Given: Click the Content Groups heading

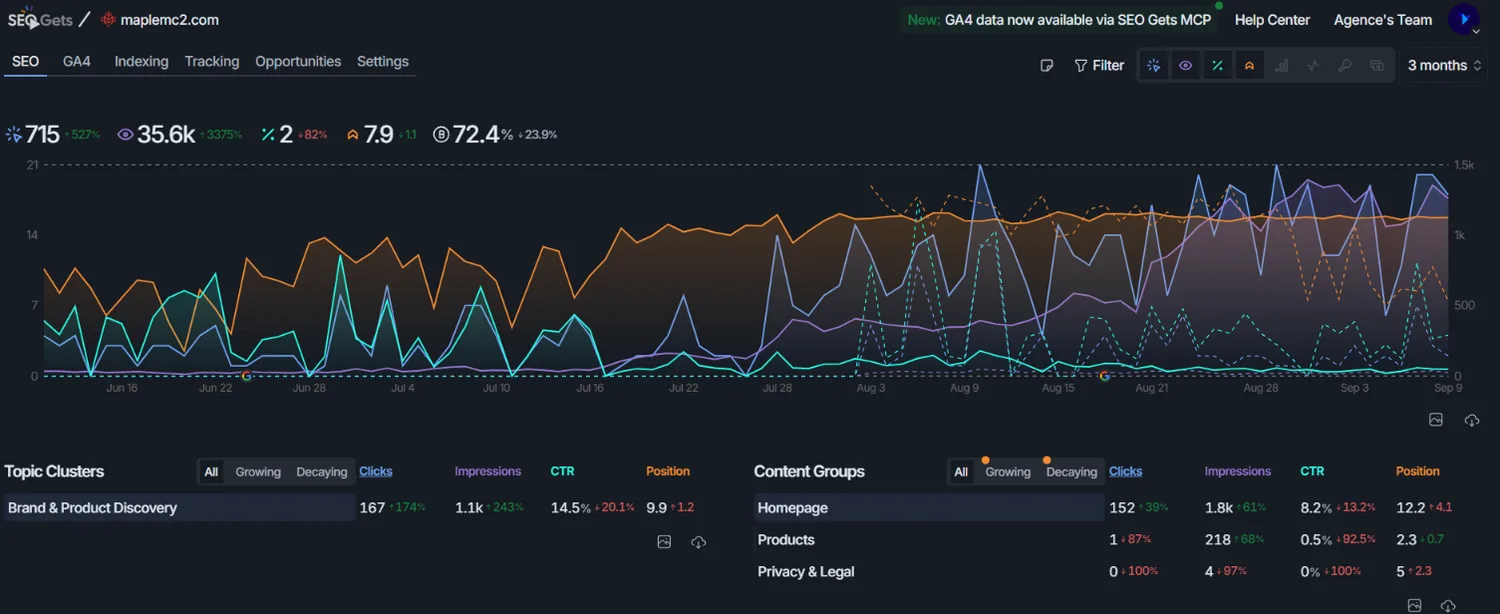Looking at the screenshot, I should [809, 471].
